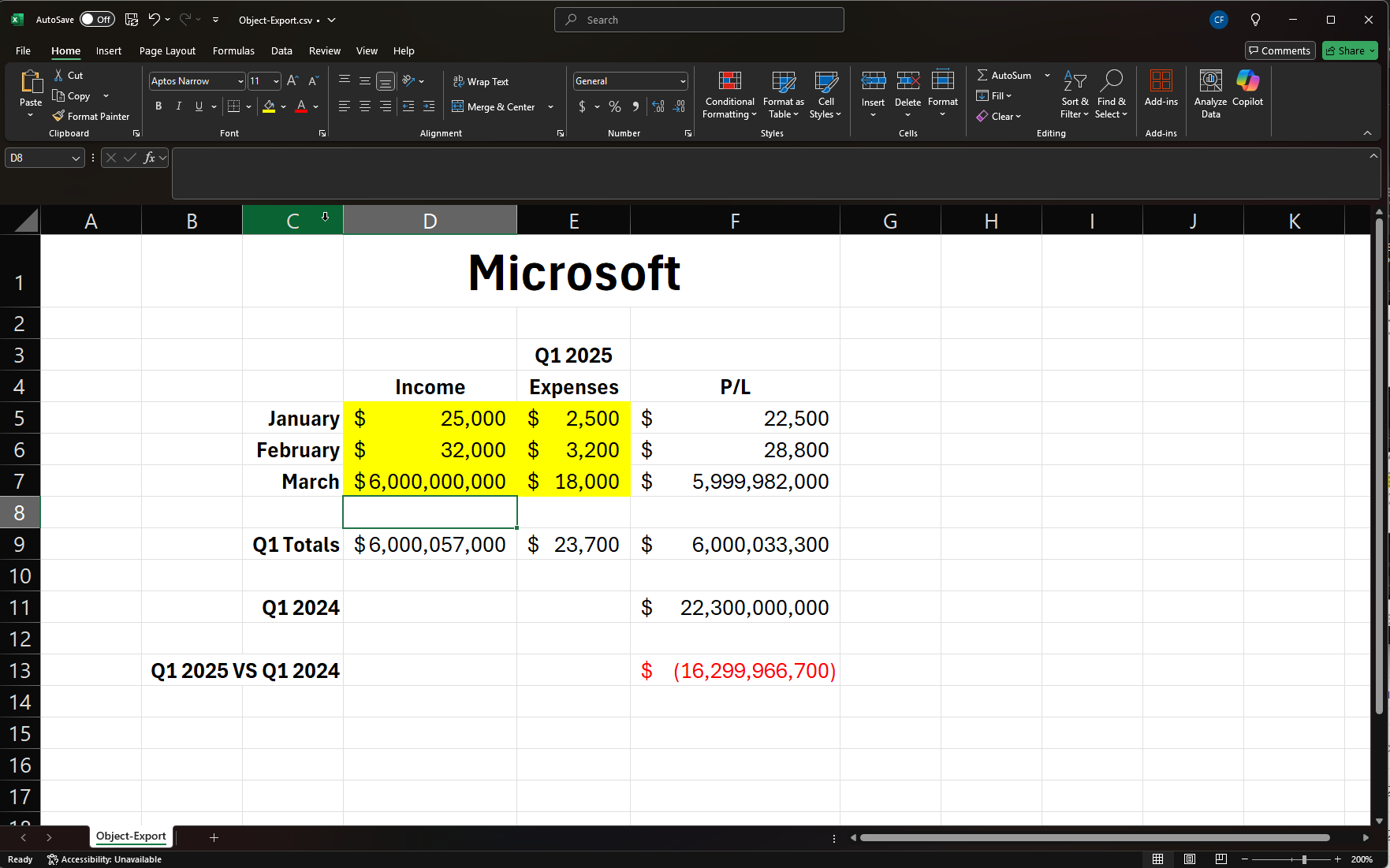
Task: Open Cell Styles gallery
Action: 825,95
